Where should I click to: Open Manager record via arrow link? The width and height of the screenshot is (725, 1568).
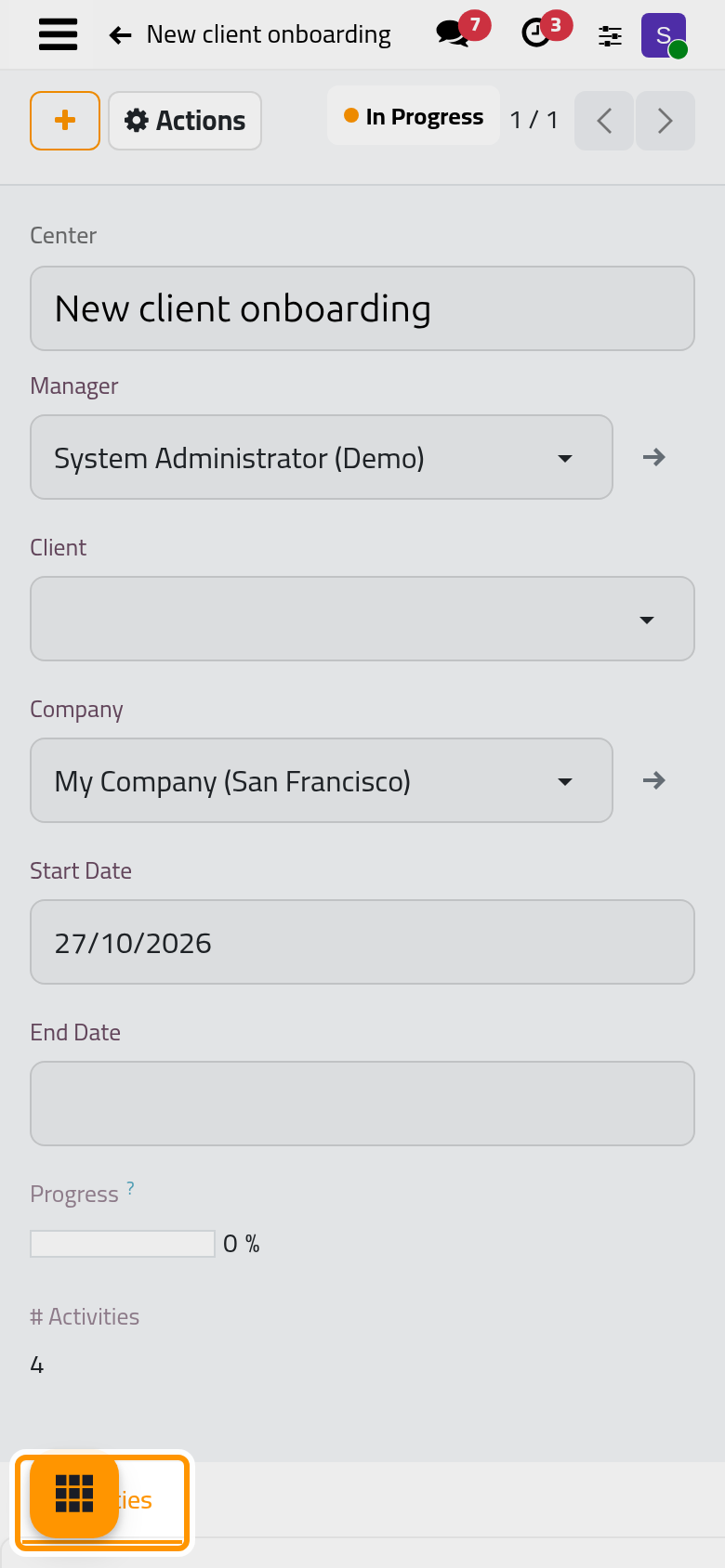click(x=654, y=457)
